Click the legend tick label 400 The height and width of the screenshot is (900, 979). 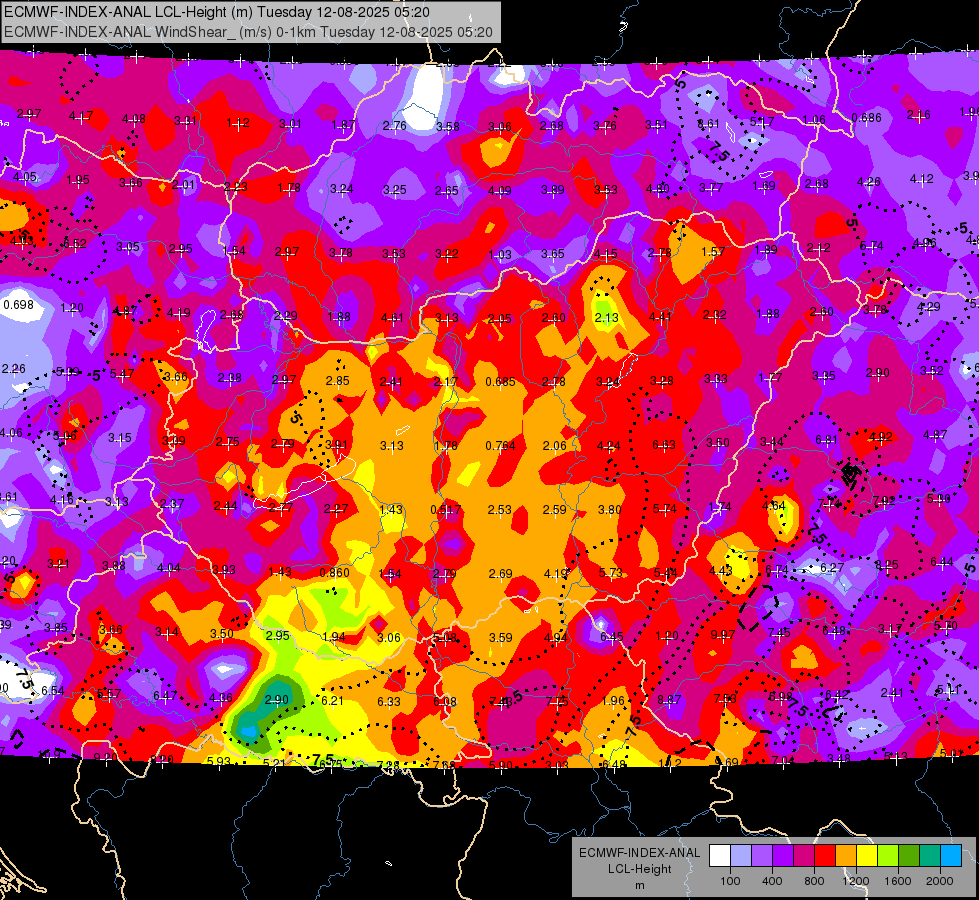click(x=772, y=881)
